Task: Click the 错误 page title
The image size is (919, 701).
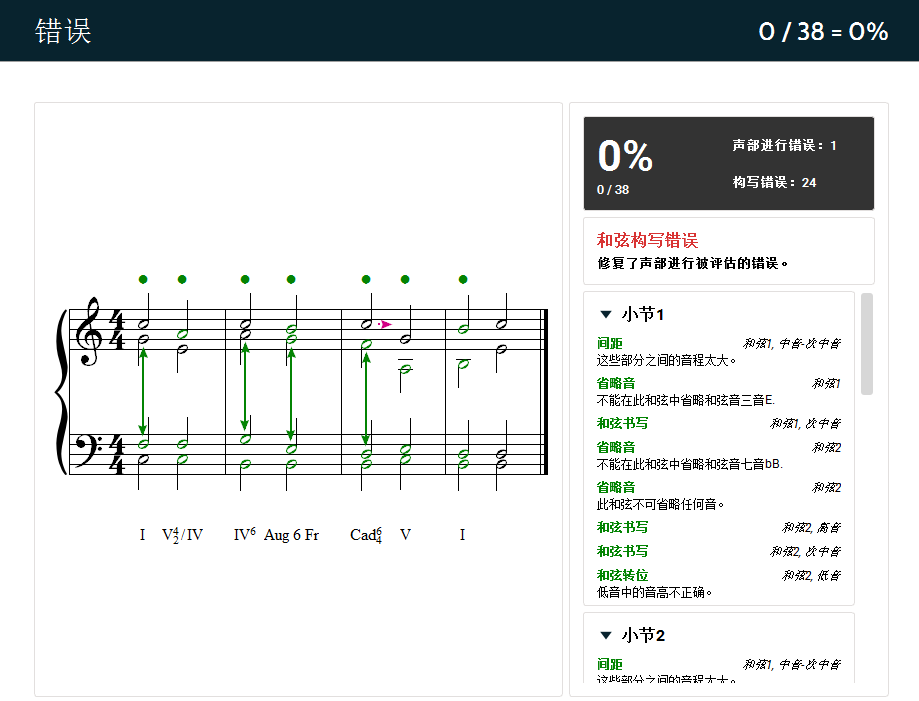Action: [x=63, y=31]
